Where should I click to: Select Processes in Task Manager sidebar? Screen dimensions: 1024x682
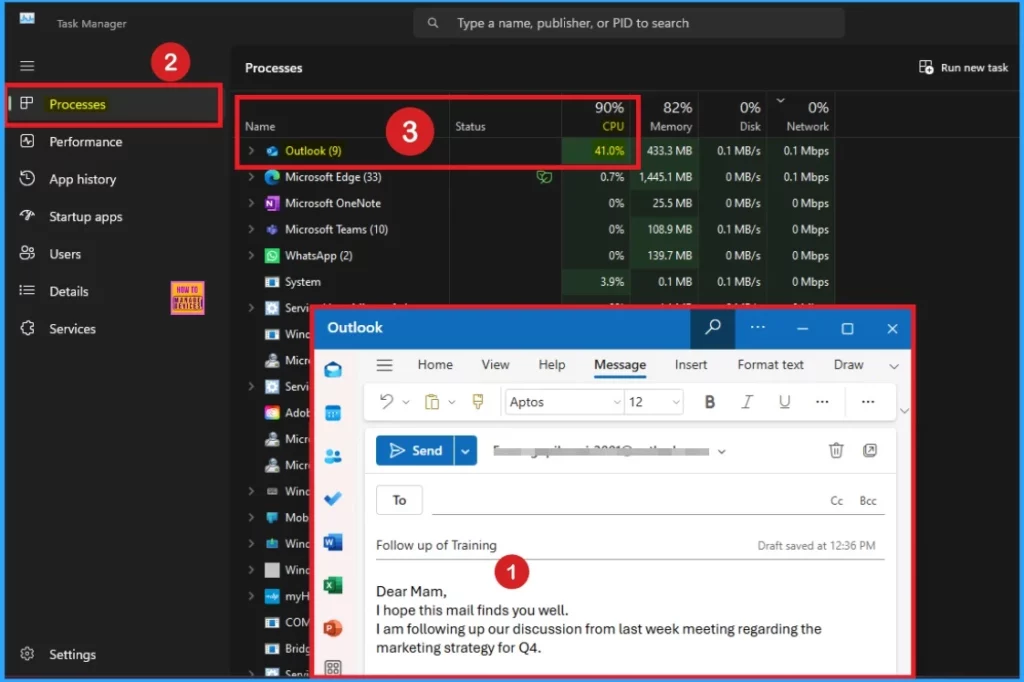click(114, 105)
